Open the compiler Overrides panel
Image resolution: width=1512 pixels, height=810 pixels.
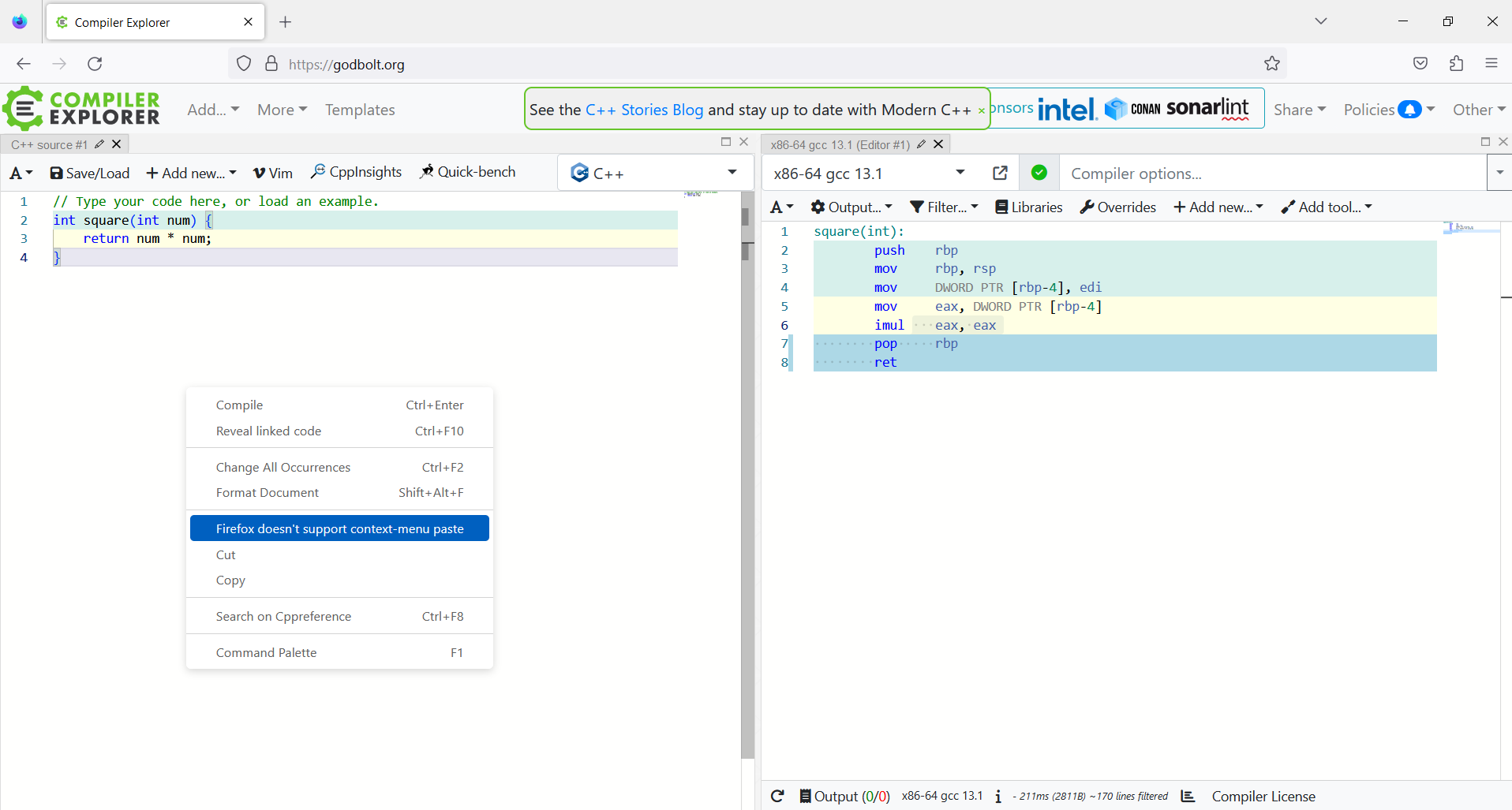pos(1117,207)
